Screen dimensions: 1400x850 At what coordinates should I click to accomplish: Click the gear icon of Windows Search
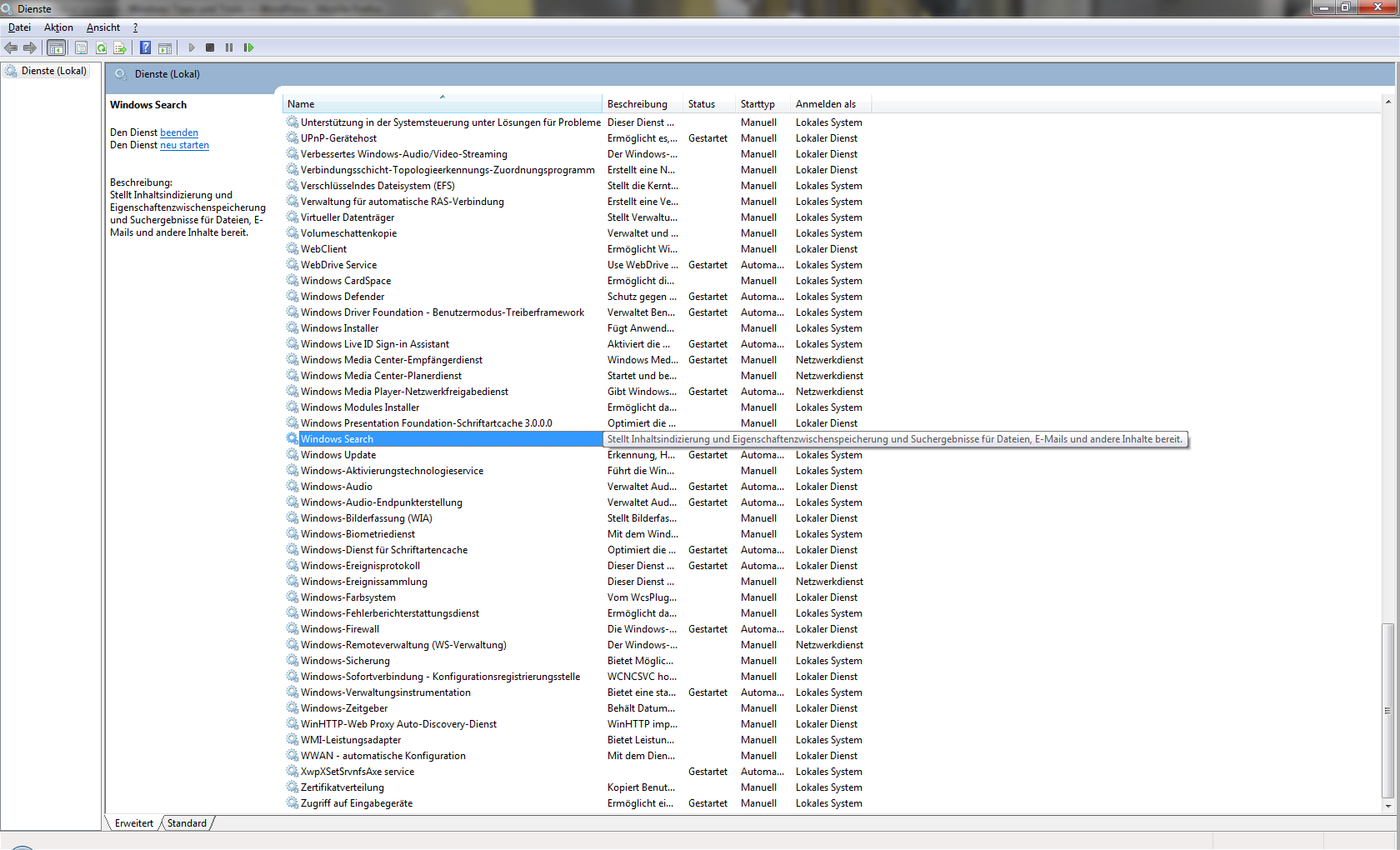pyautogui.click(x=292, y=438)
